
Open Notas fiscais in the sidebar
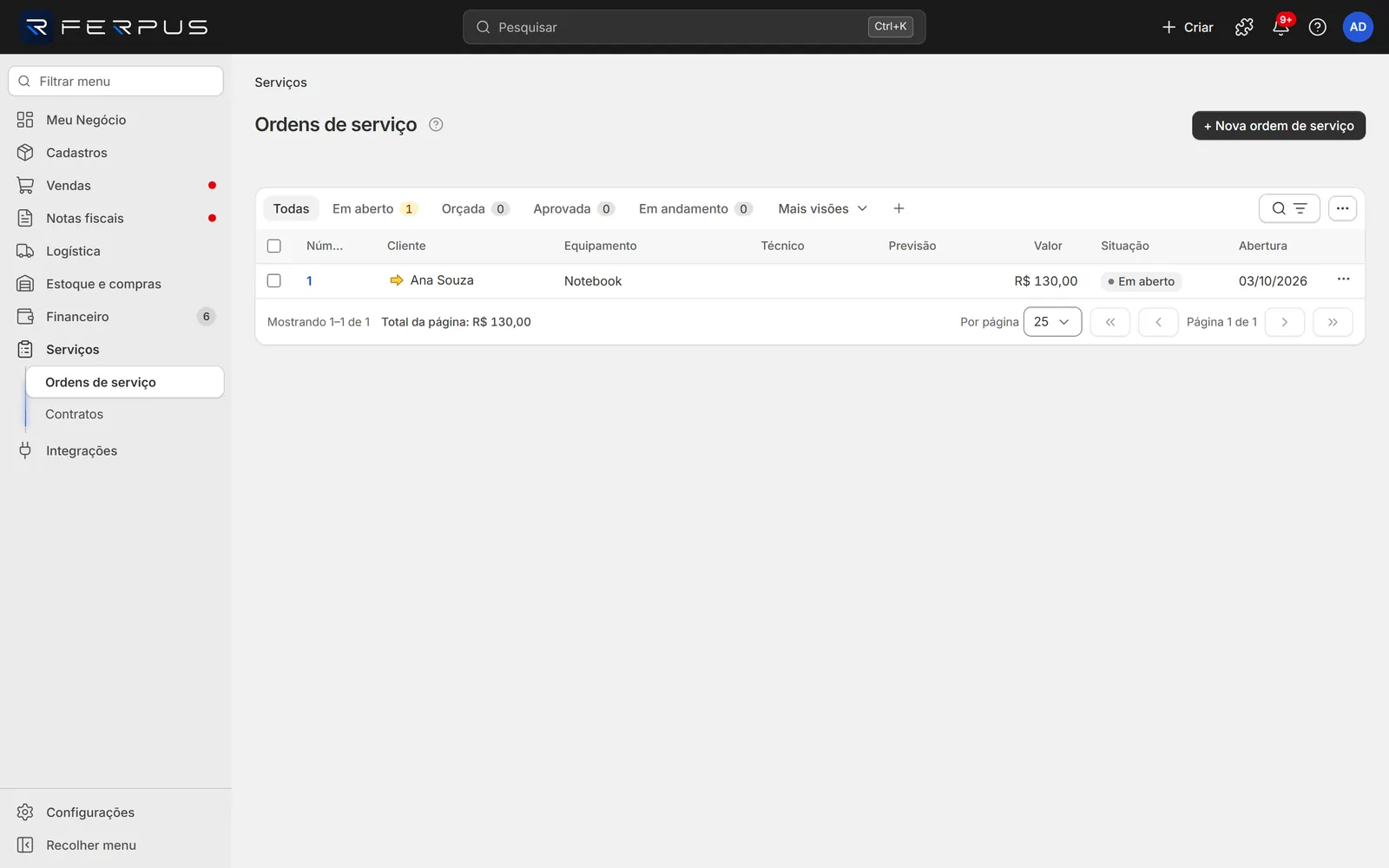coord(115,219)
